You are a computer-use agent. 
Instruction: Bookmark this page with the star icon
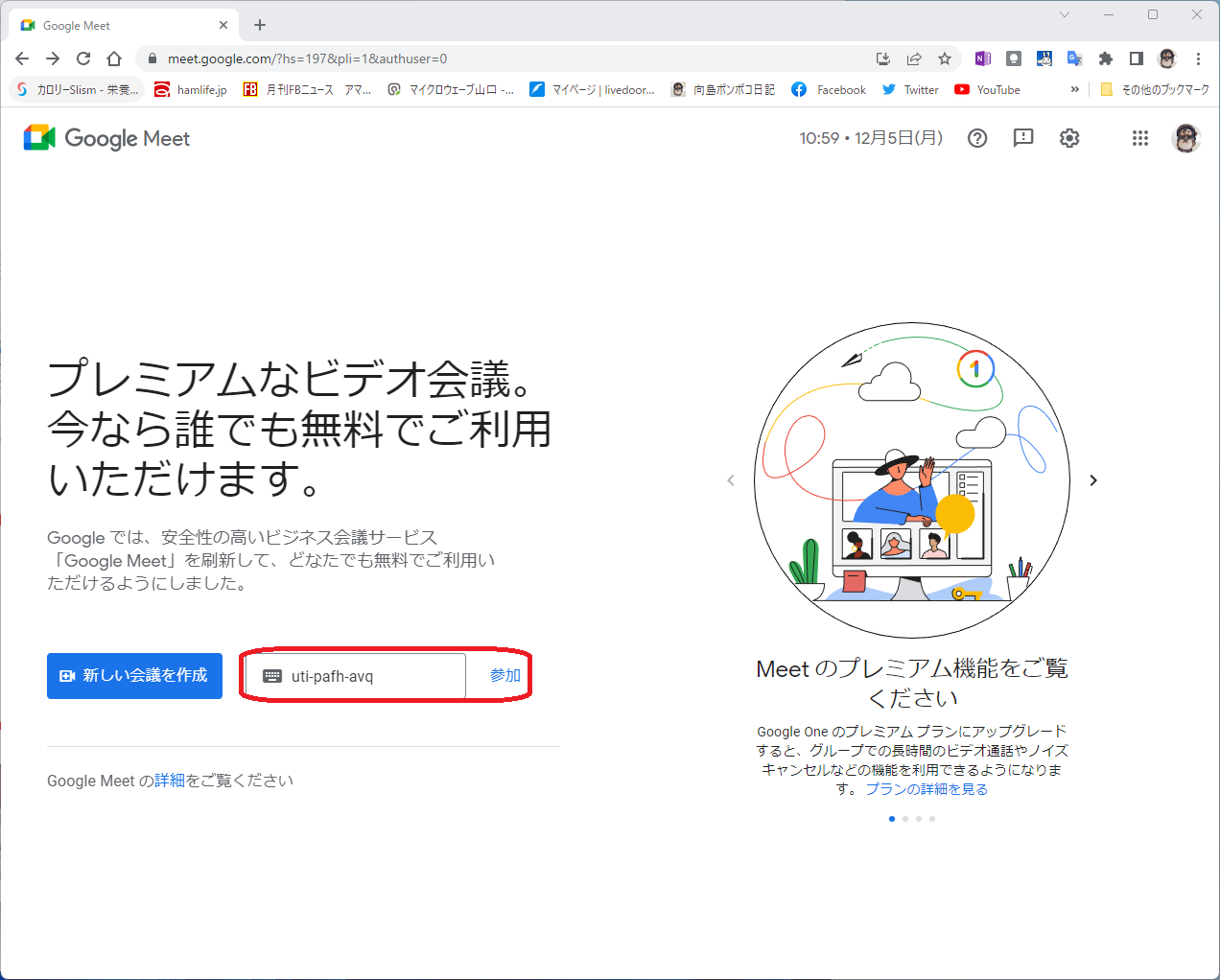coord(945,58)
